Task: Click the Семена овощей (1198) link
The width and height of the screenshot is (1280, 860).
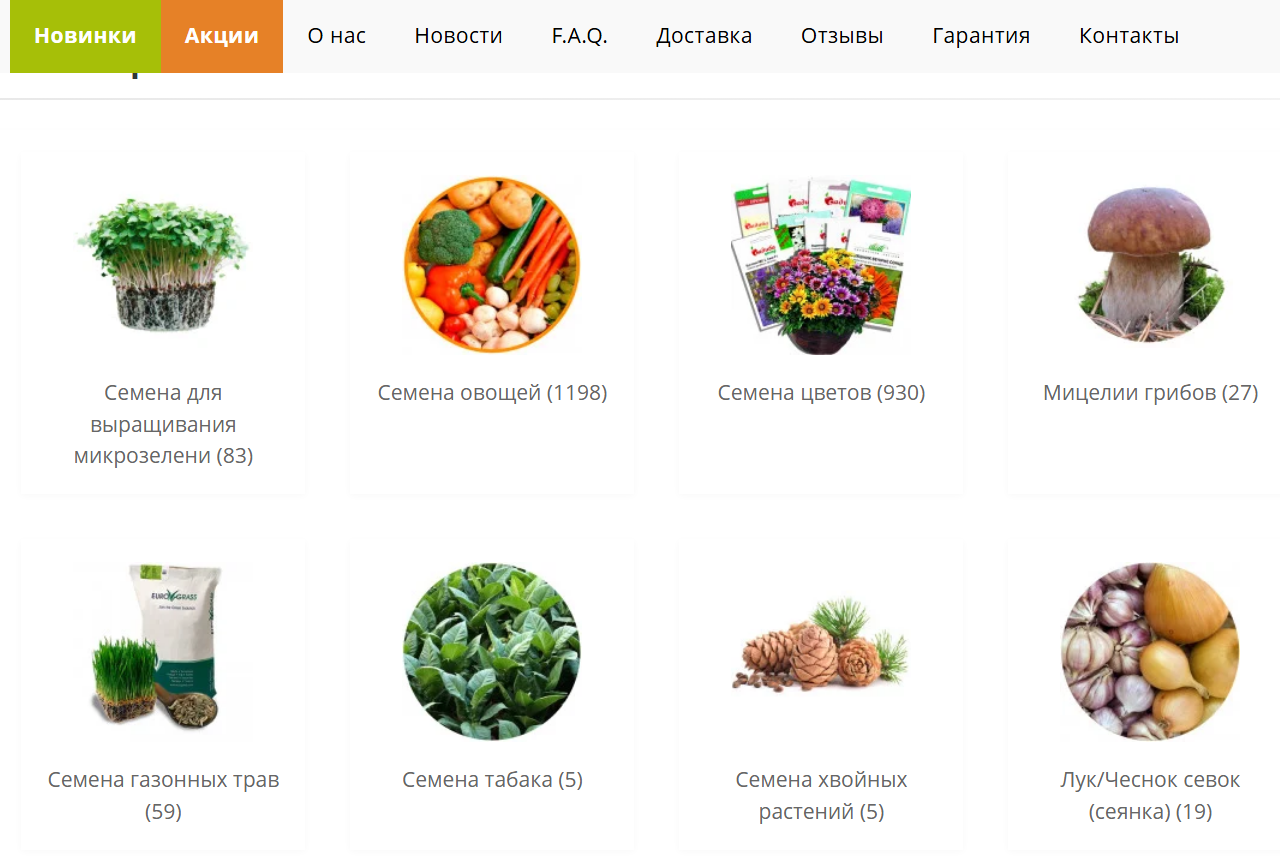Action: pyautogui.click(x=492, y=393)
